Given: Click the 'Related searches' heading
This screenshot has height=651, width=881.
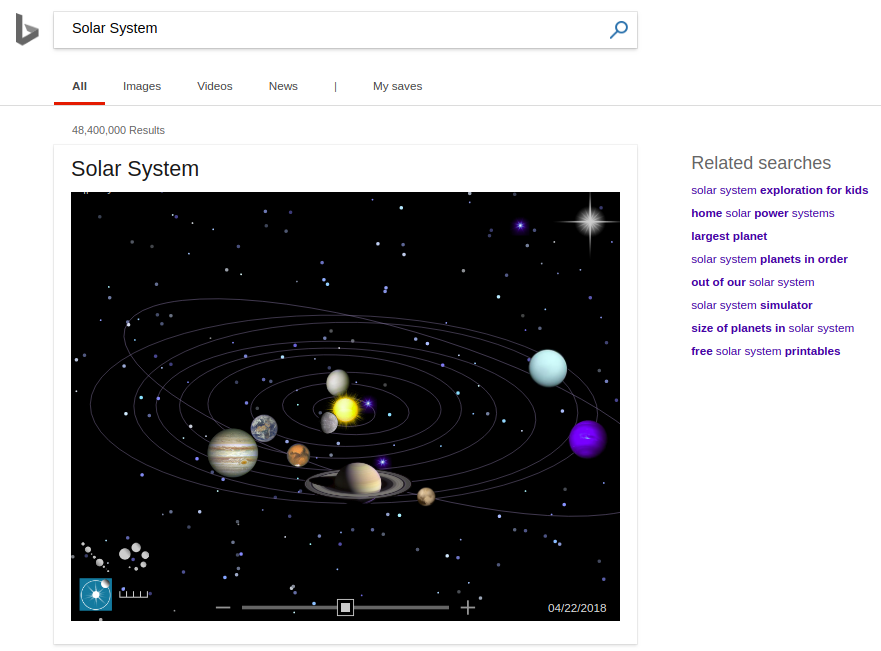Looking at the screenshot, I should [x=761, y=163].
